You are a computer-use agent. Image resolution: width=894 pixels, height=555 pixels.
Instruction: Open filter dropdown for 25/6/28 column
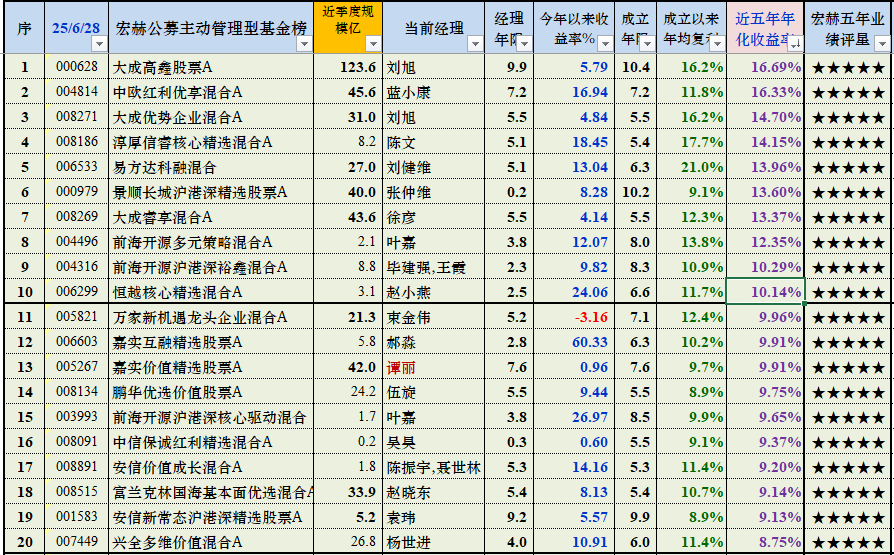click(99, 44)
